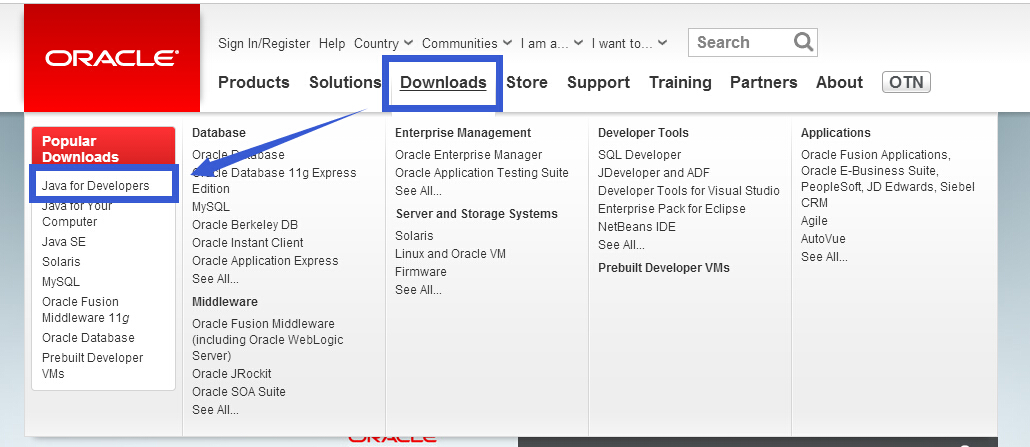This screenshot has height=447, width=1030.
Task: Open Sign In/Register link
Action: [x=264, y=43]
